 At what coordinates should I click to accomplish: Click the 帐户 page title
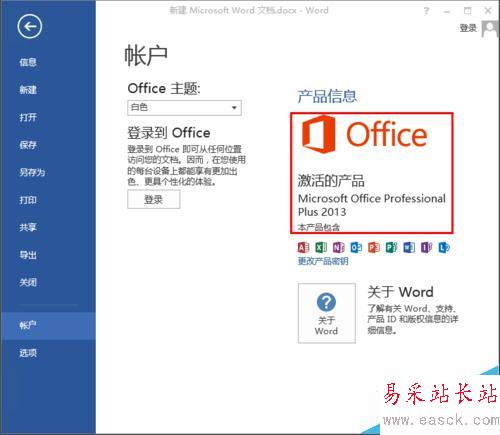146,56
